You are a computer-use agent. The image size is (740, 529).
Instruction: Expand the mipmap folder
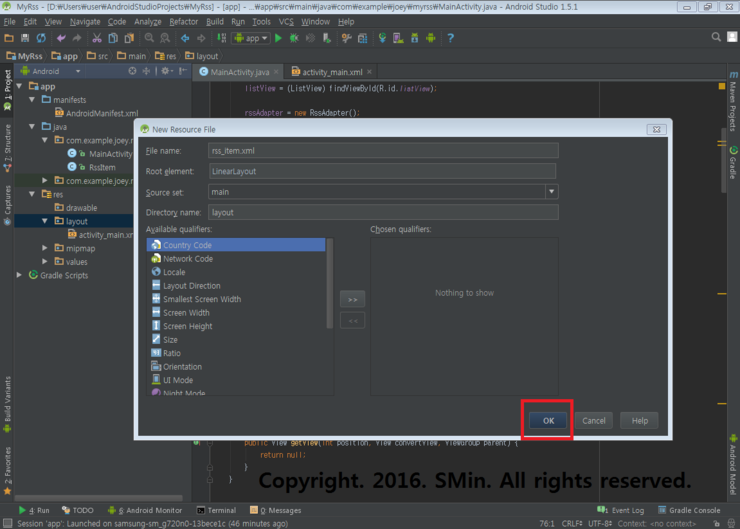[45, 248]
